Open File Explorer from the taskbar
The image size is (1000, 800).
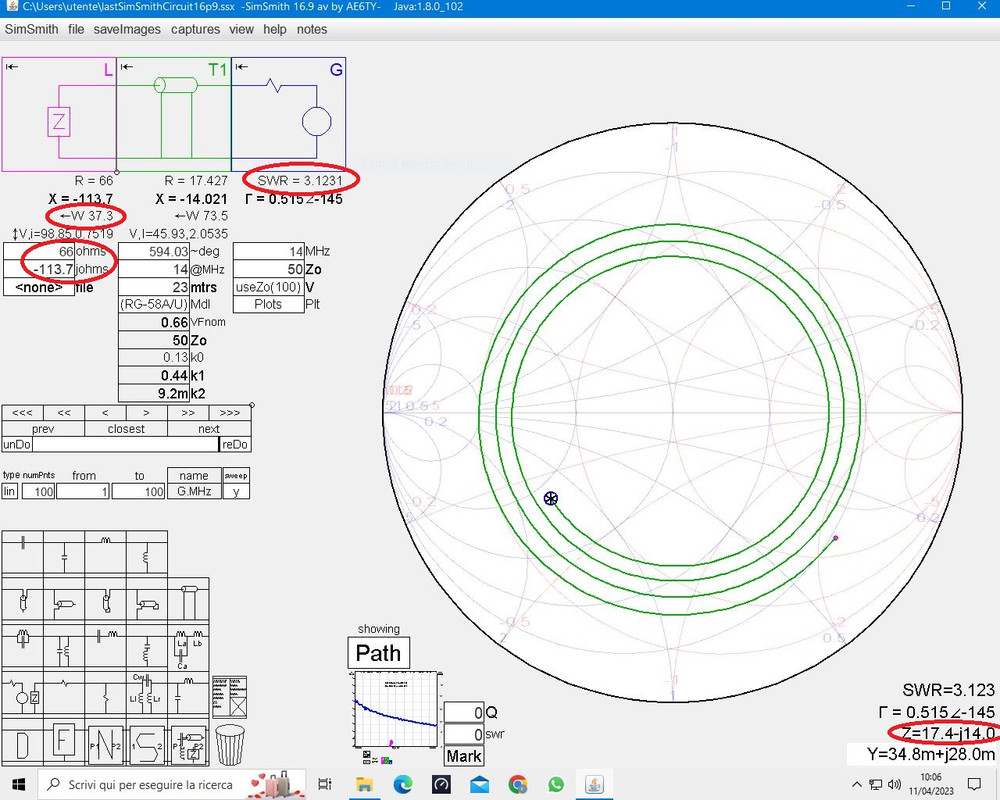point(364,784)
